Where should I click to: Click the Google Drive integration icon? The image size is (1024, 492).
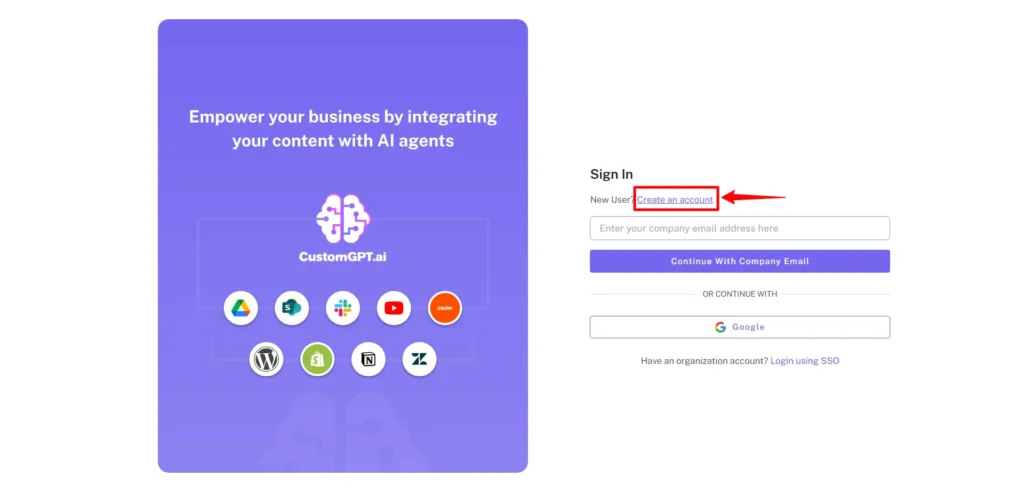click(241, 308)
